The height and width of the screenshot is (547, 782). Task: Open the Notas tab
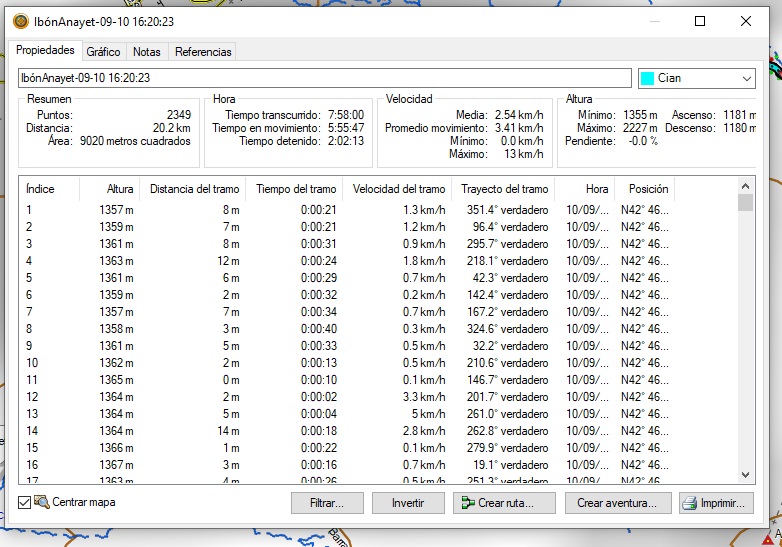(x=146, y=52)
